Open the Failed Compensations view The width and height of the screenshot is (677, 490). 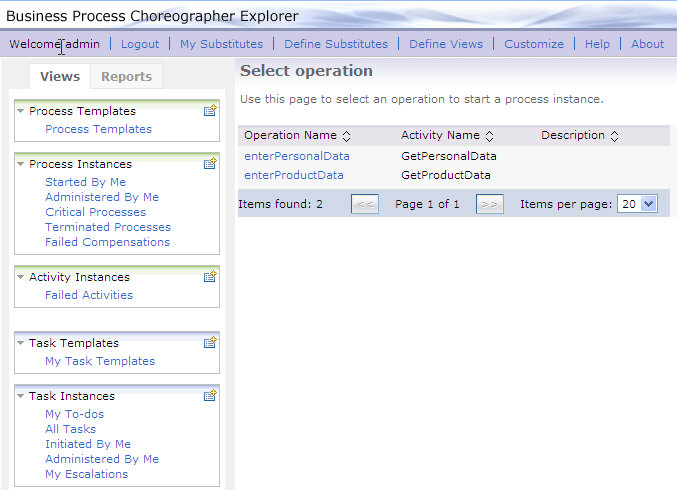[108, 242]
